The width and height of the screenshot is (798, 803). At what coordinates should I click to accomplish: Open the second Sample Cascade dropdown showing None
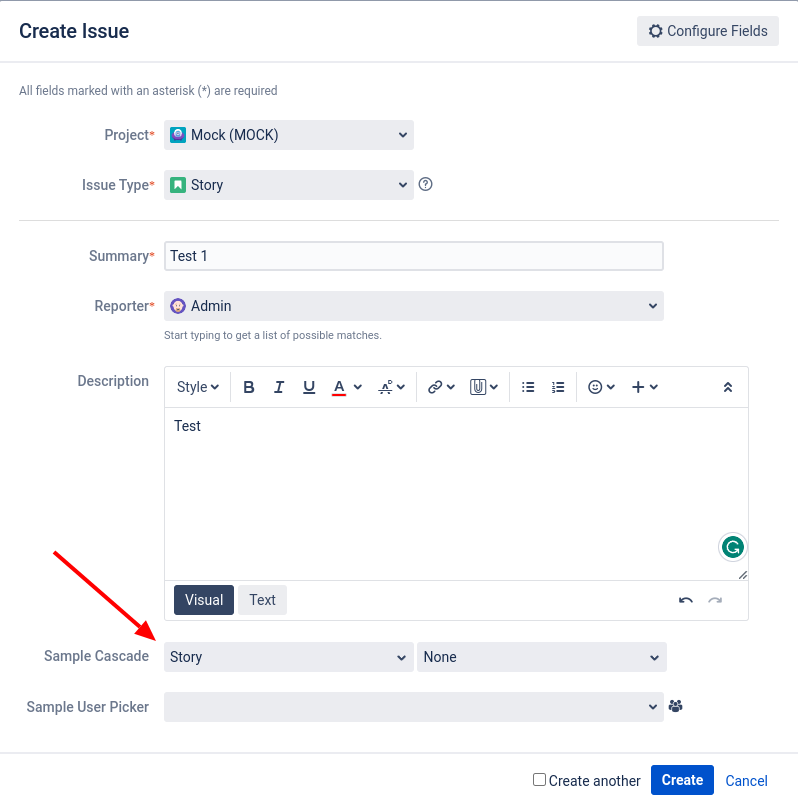541,657
